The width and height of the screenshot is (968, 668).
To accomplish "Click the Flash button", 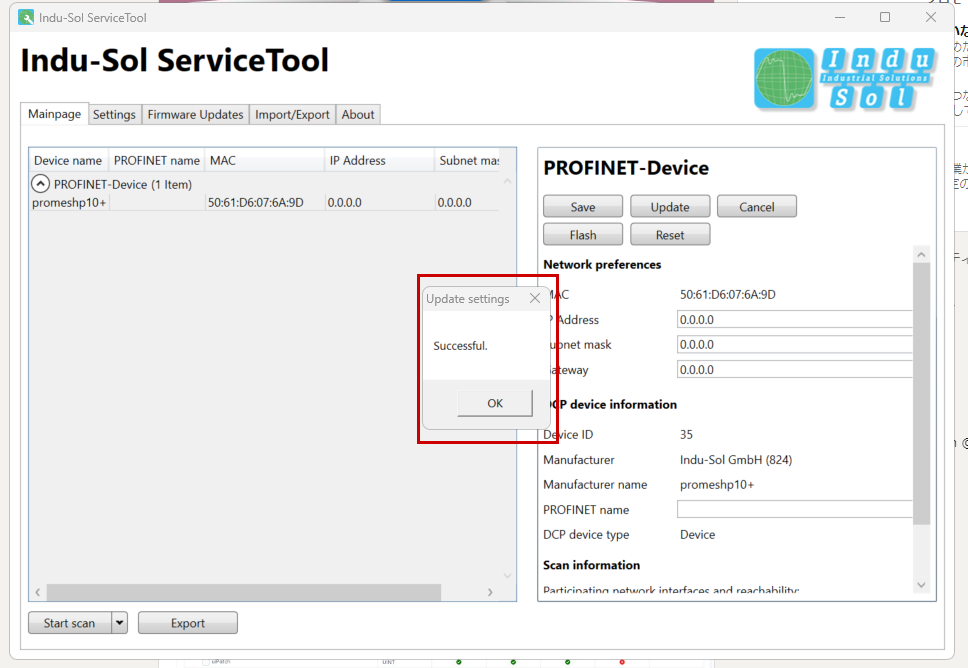I will [x=583, y=235].
